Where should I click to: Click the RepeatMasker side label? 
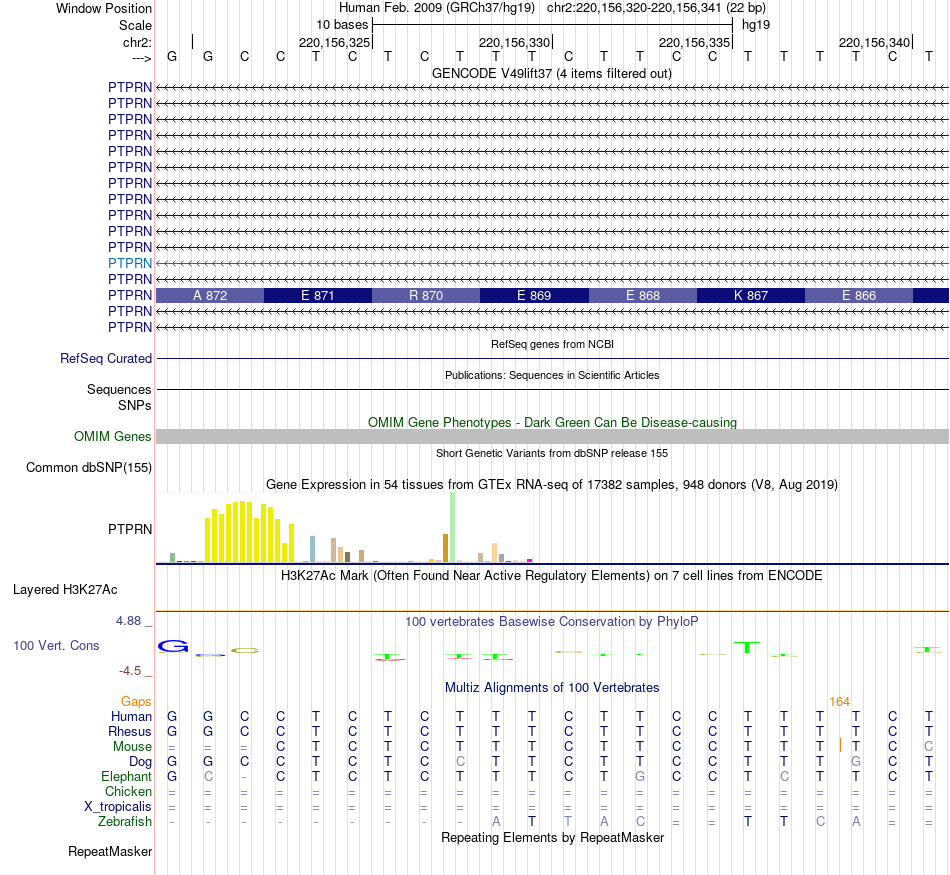click(x=110, y=851)
